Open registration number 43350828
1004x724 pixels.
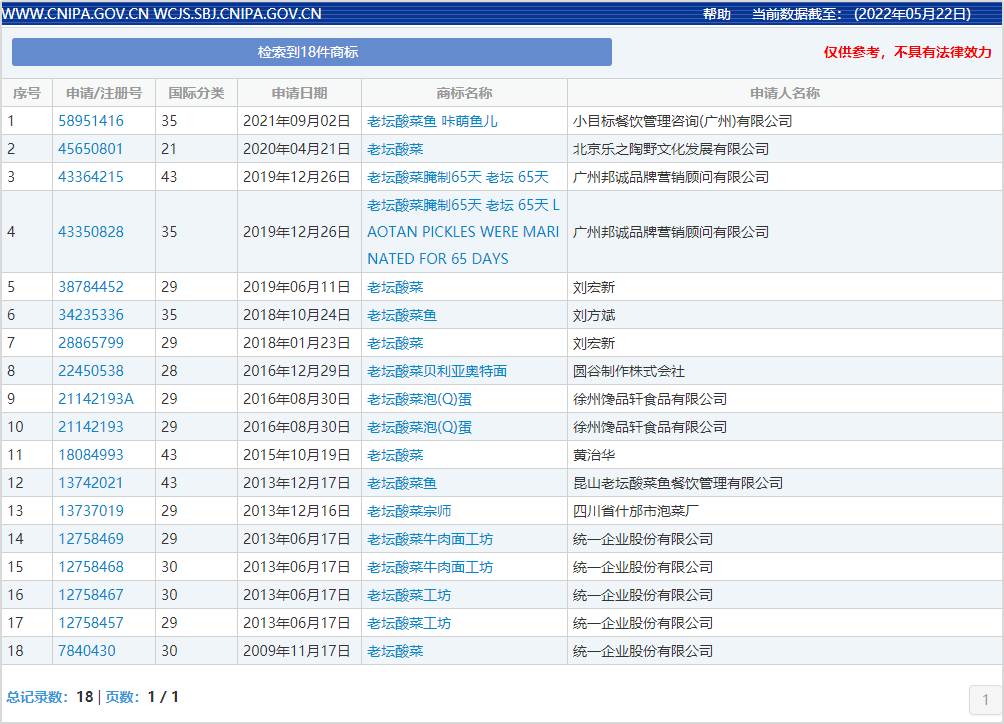91,232
